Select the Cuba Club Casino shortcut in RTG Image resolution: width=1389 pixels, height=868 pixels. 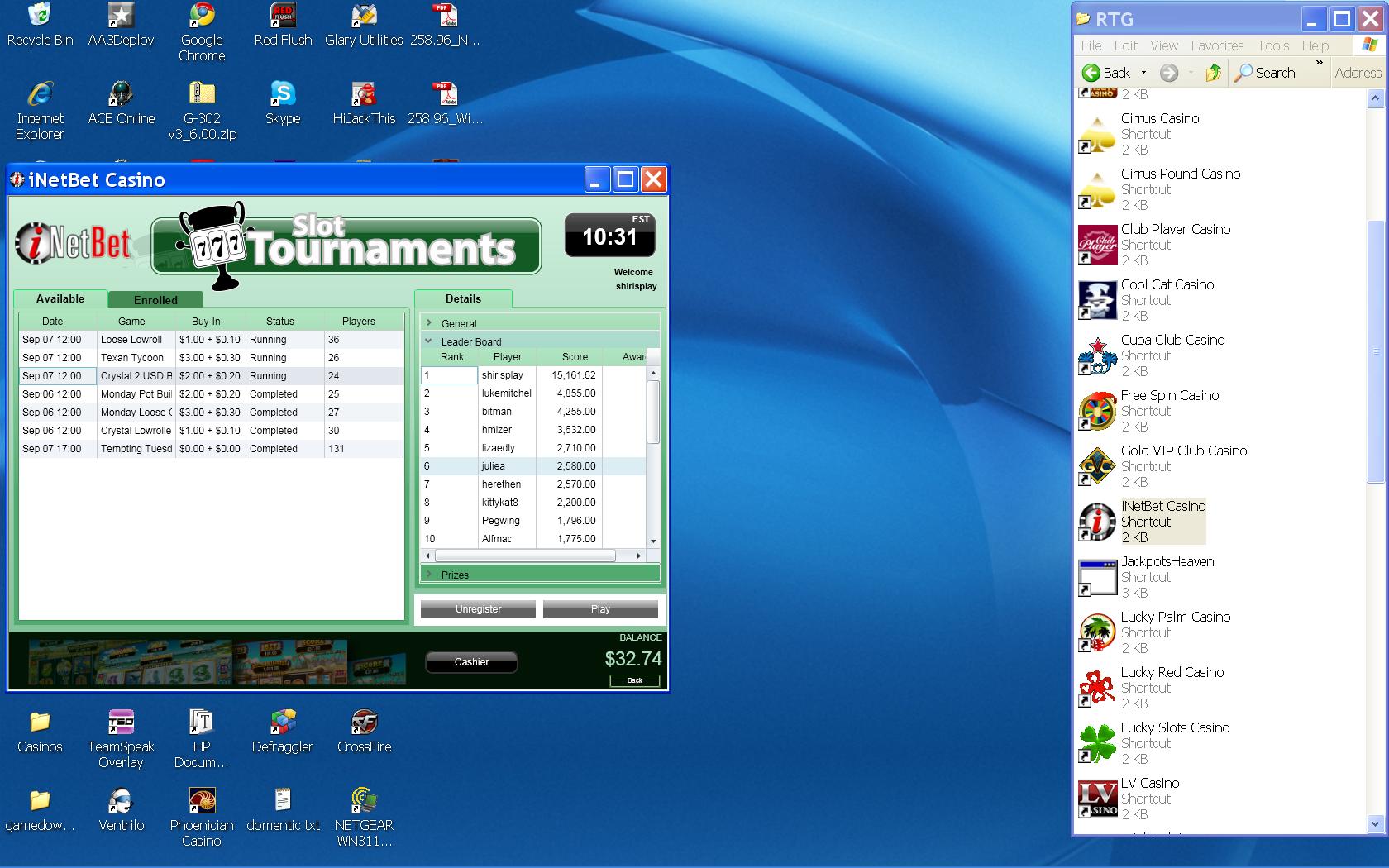(x=1152, y=355)
